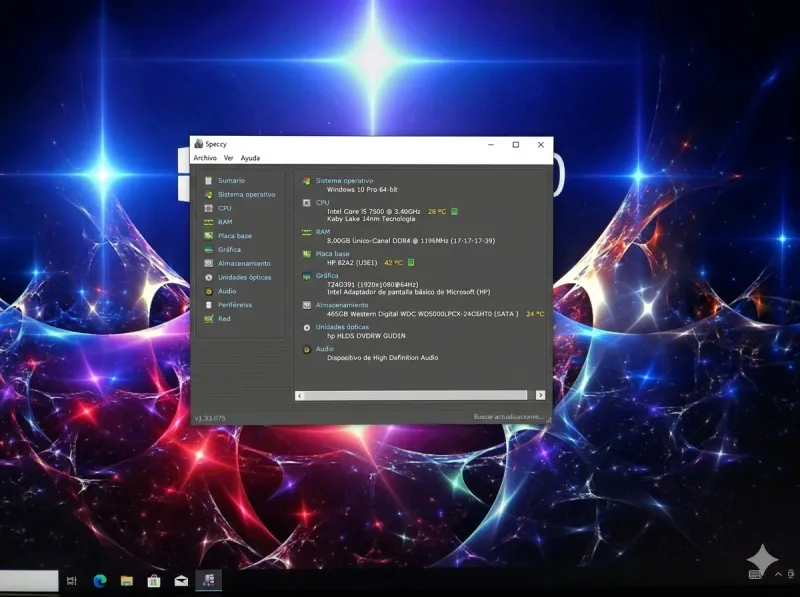Click the storage temperature 24 °C reading

pyautogui.click(x=535, y=314)
